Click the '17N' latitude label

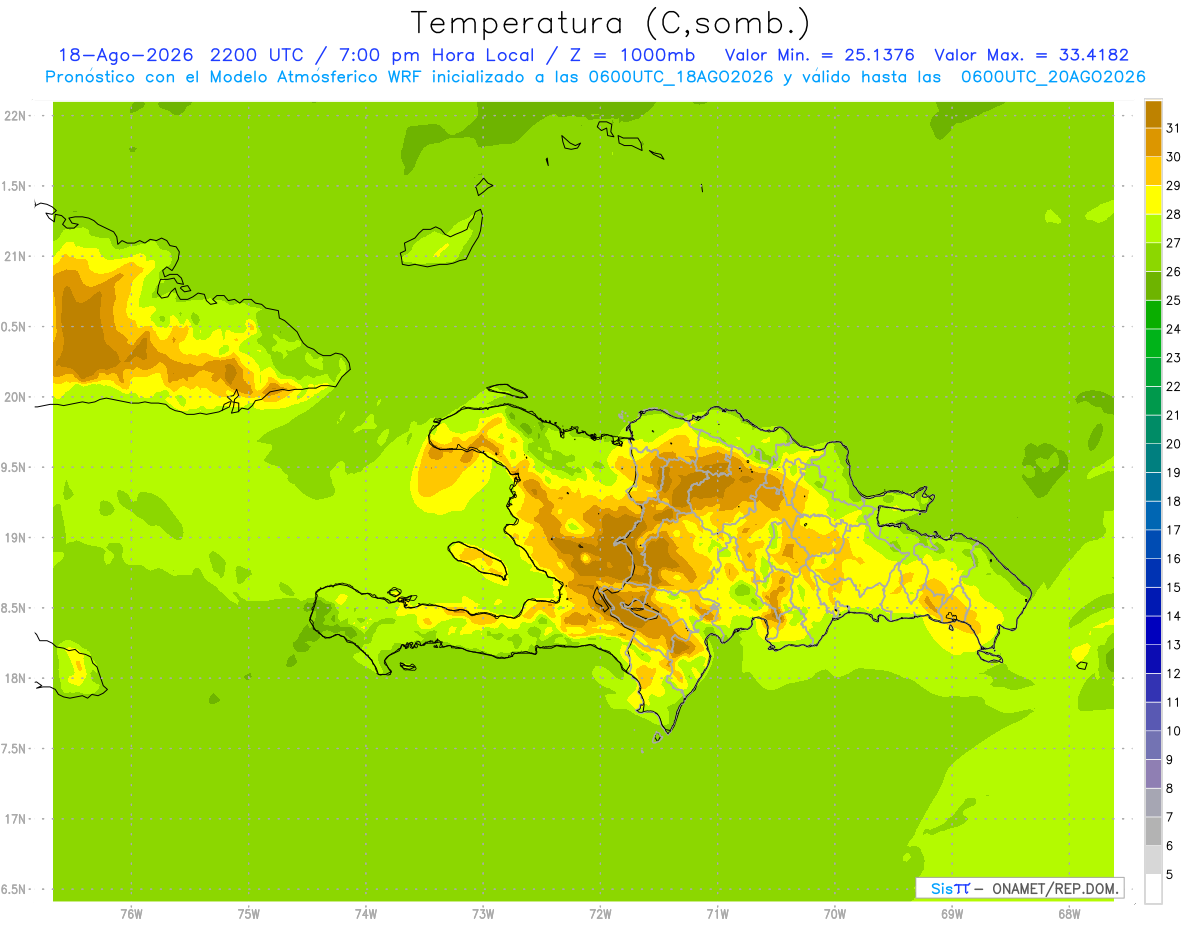(14, 819)
